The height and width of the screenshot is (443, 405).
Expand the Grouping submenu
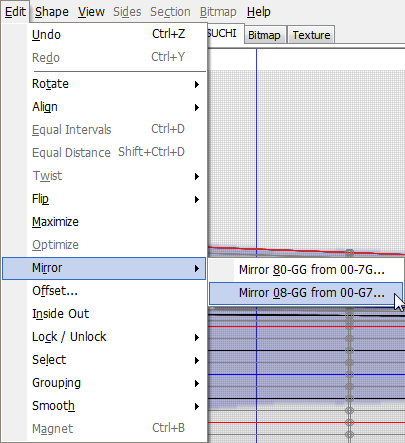coord(104,383)
